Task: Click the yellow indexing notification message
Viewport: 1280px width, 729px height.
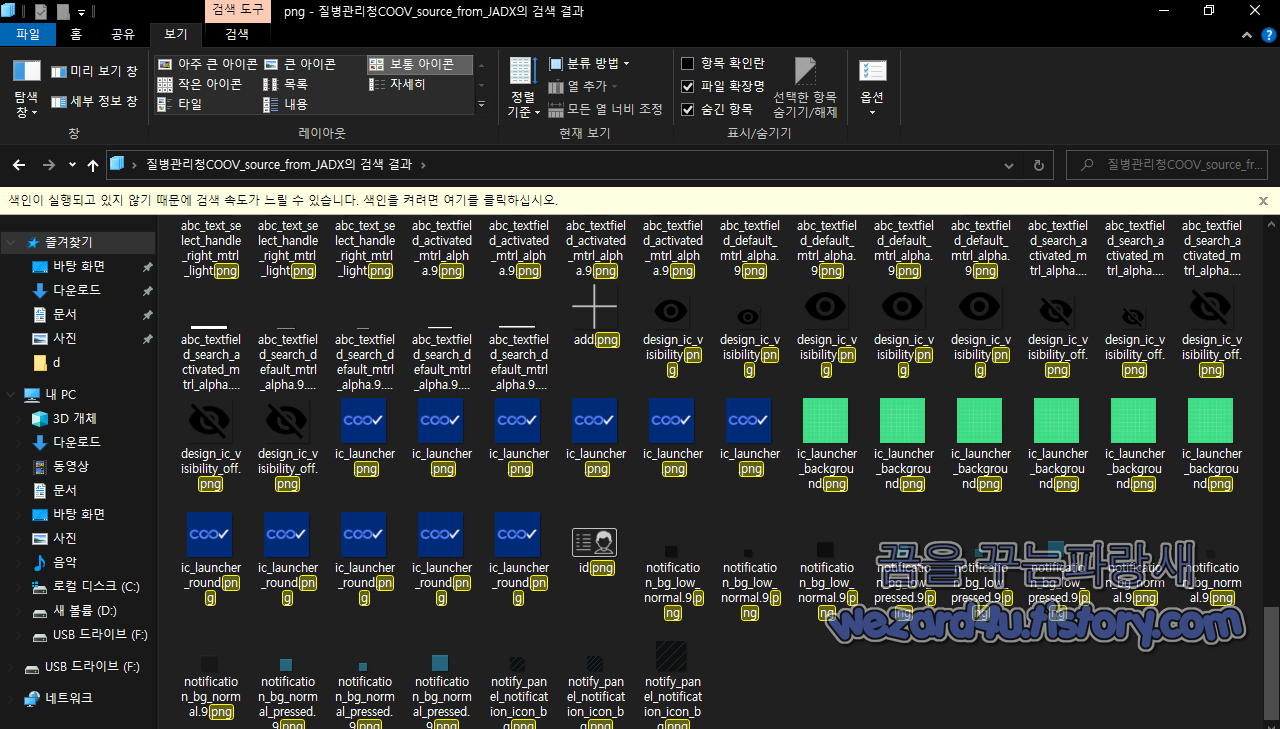Action: pos(283,200)
